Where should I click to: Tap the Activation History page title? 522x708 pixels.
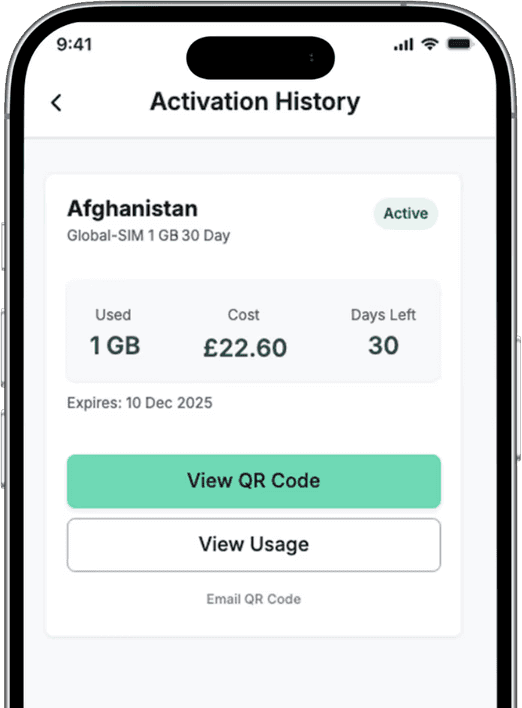pos(255,101)
